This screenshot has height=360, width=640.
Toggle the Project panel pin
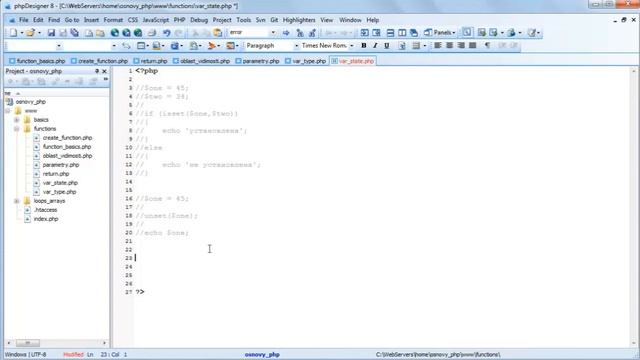pyautogui.click(x=97, y=71)
